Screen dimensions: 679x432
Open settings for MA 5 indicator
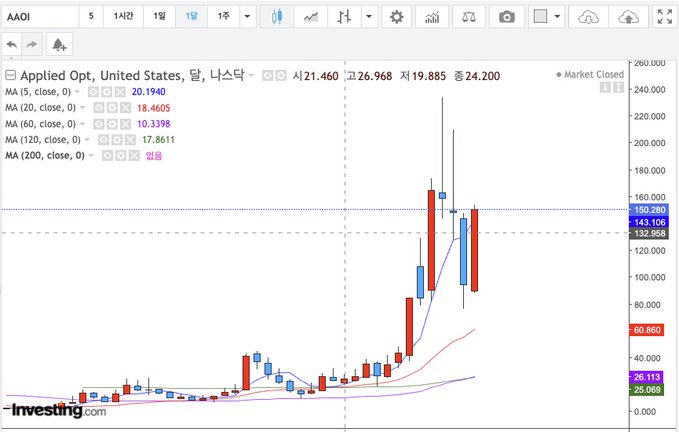[x=107, y=92]
